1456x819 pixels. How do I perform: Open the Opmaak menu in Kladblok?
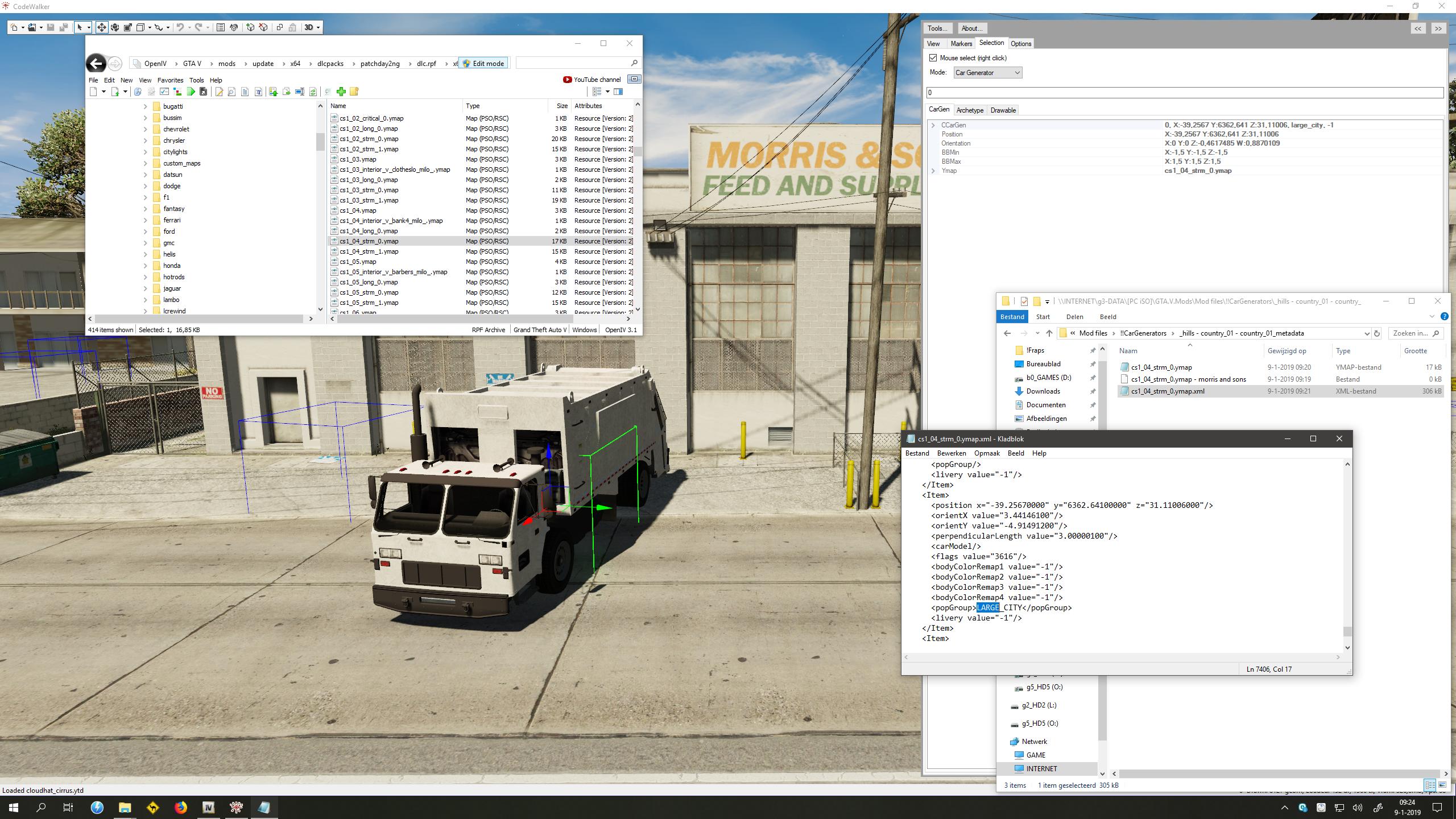pos(986,453)
